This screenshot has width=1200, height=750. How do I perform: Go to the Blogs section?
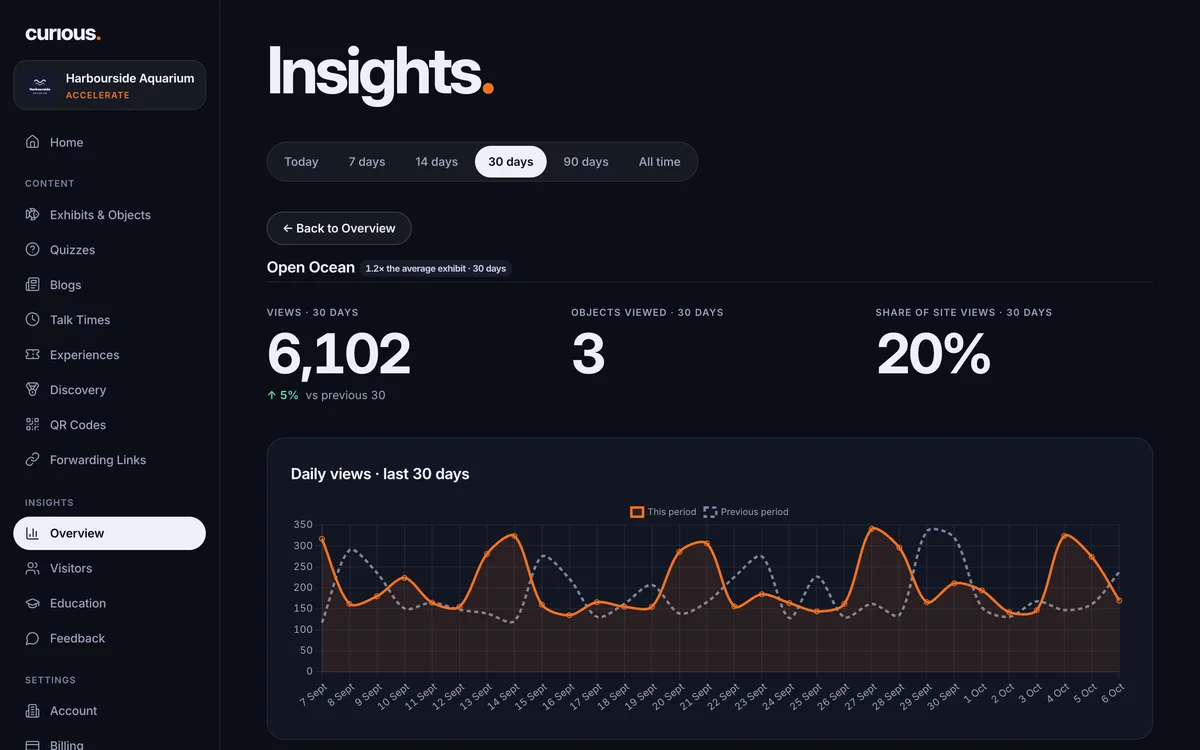tap(109, 285)
